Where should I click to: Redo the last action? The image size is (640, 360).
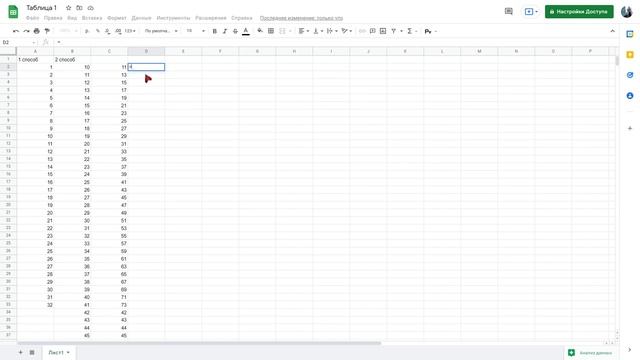pyautogui.click(x=26, y=31)
